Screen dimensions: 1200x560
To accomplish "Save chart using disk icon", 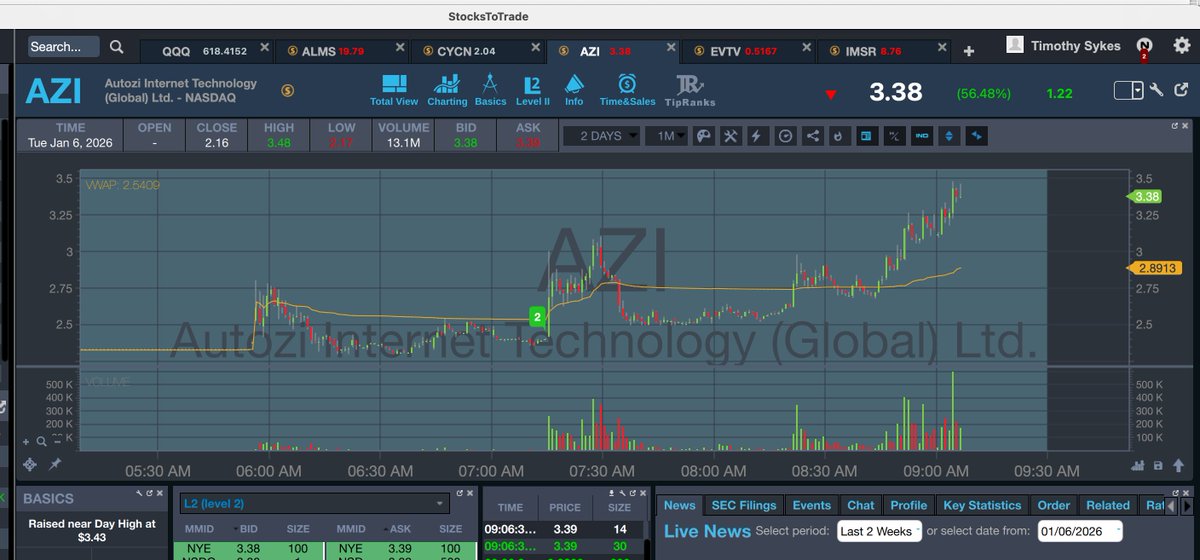I will pos(1158,465).
